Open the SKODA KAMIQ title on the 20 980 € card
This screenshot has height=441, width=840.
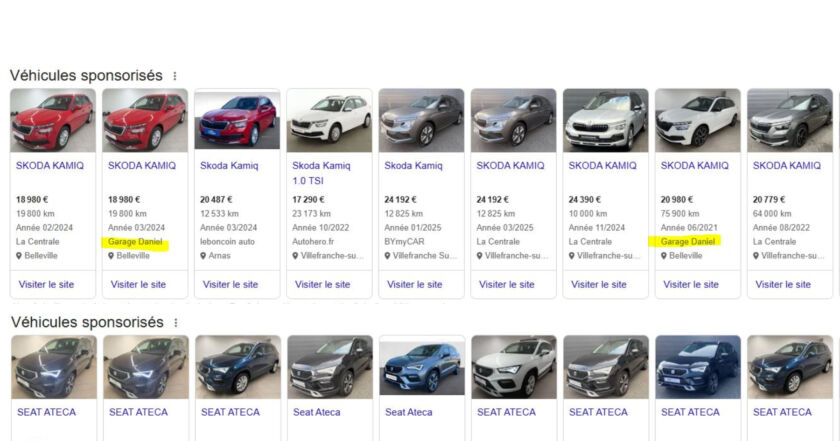(695, 166)
